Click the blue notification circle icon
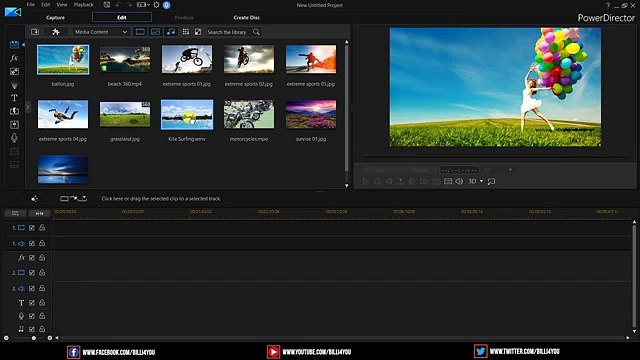 point(167,5)
